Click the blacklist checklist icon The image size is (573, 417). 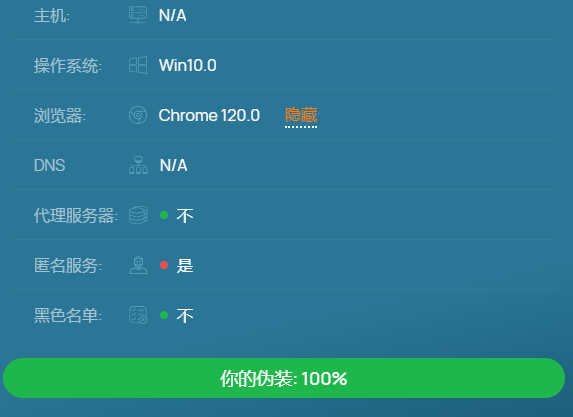coord(138,315)
